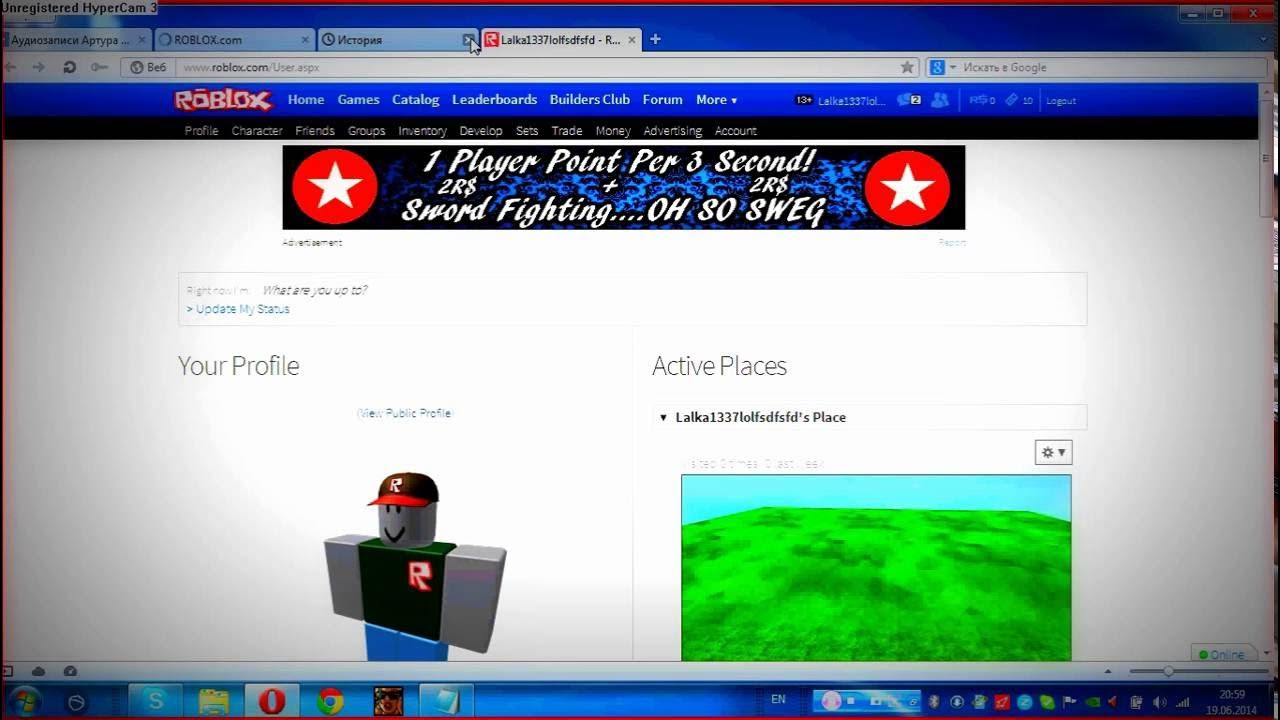Image resolution: width=1280 pixels, height=720 pixels.
Task: Click the Logout link
Action: point(1061,101)
